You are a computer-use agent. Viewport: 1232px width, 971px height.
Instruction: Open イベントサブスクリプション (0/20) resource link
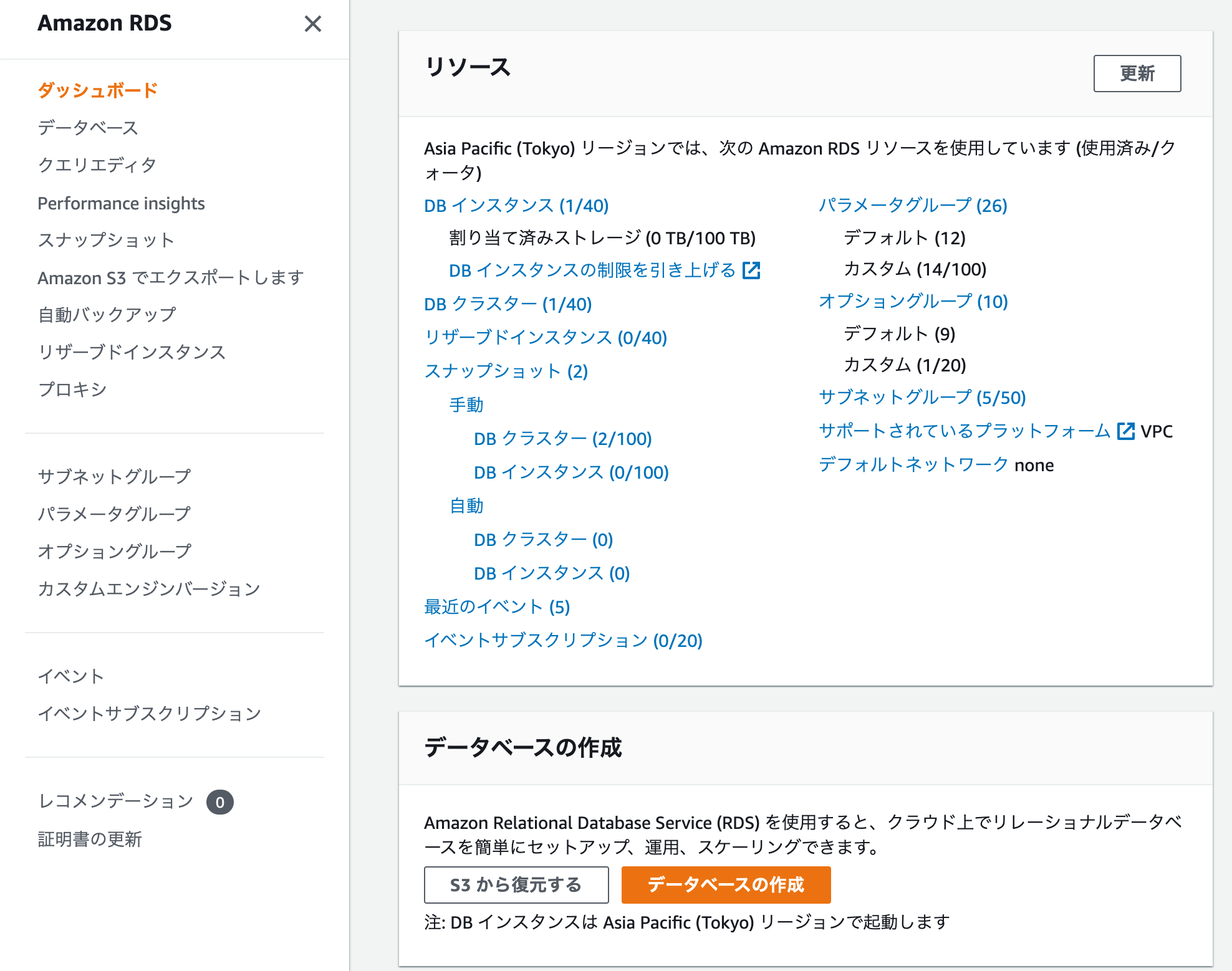pyautogui.click(x=563, y=641)
